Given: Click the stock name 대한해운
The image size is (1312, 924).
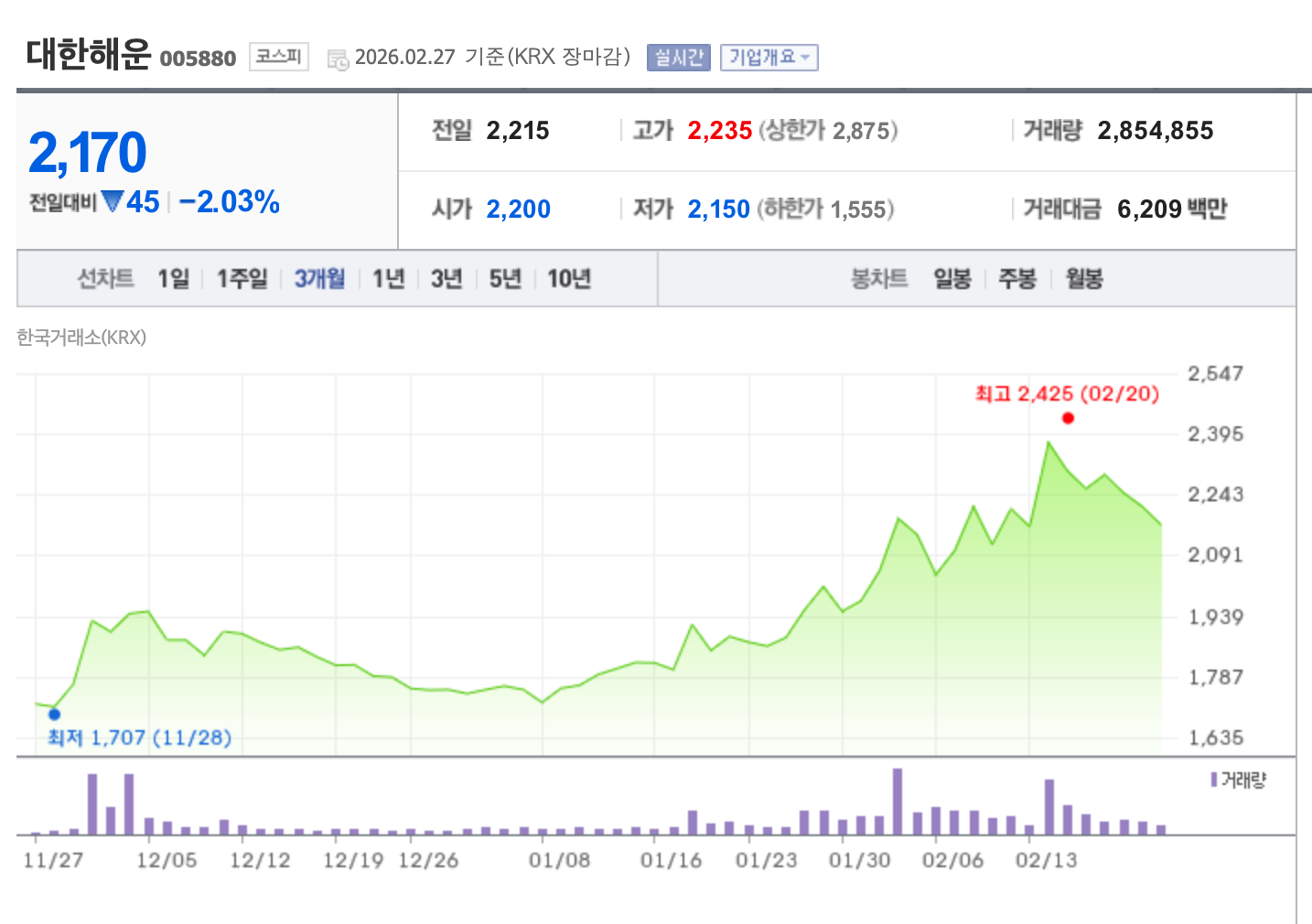Looking at the screenshot, I should click(x=88, y=54).
